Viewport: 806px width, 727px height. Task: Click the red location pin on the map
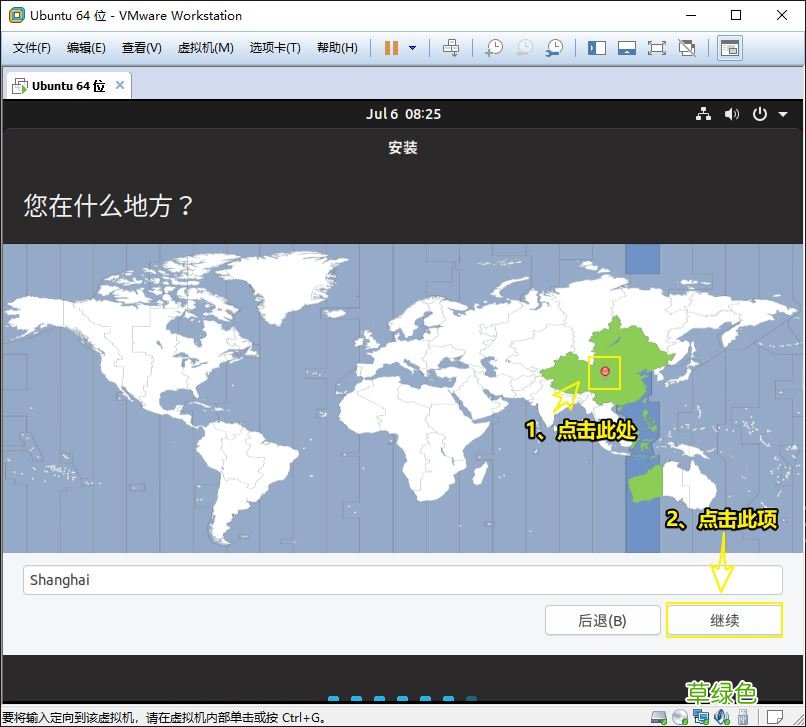pos(605,372)
